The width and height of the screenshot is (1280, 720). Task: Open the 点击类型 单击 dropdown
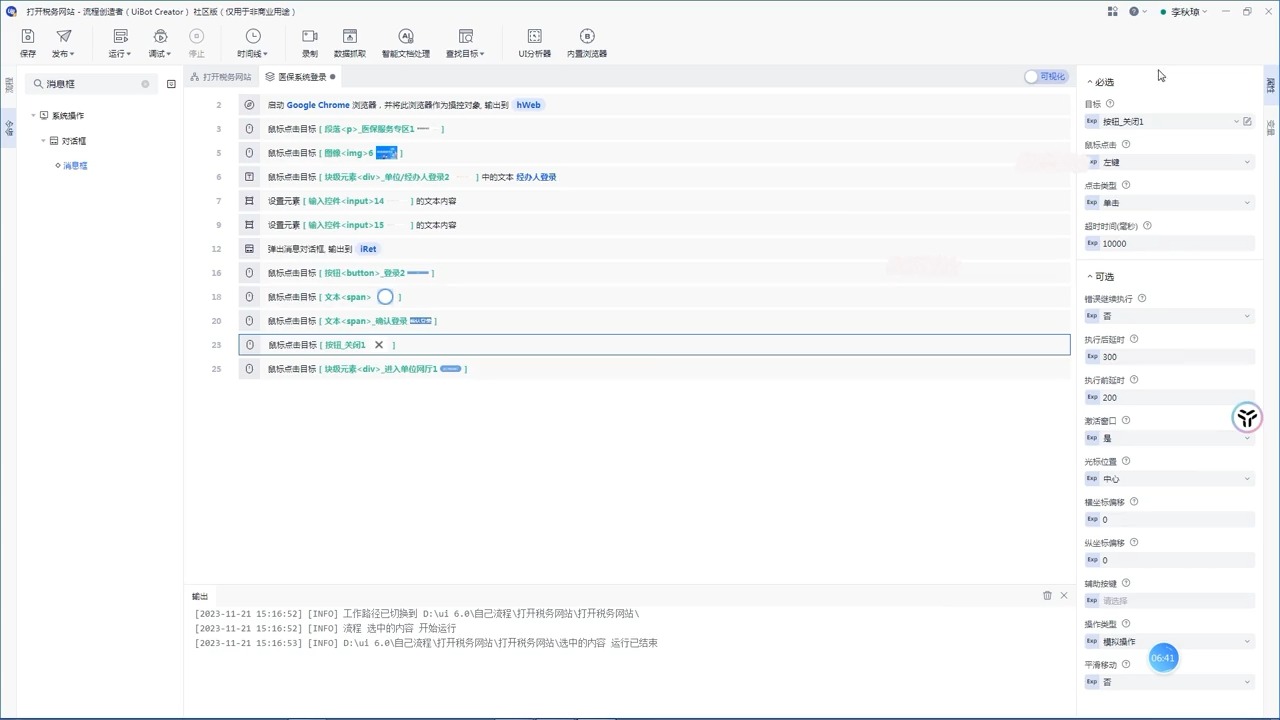1169,203
